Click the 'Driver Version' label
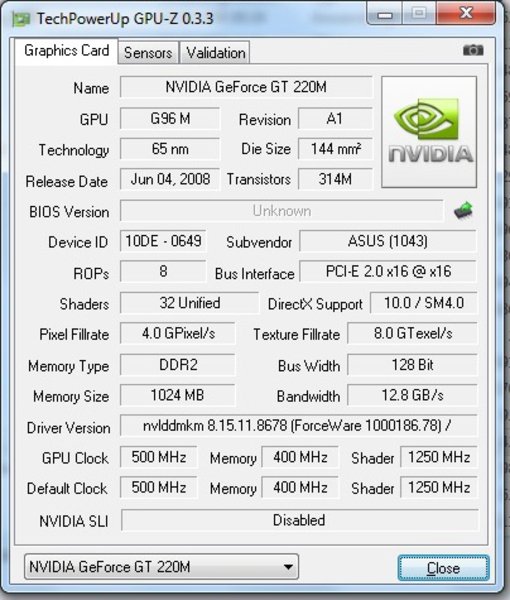This screenshot has width=510, height=600. [x=68, y=428]
